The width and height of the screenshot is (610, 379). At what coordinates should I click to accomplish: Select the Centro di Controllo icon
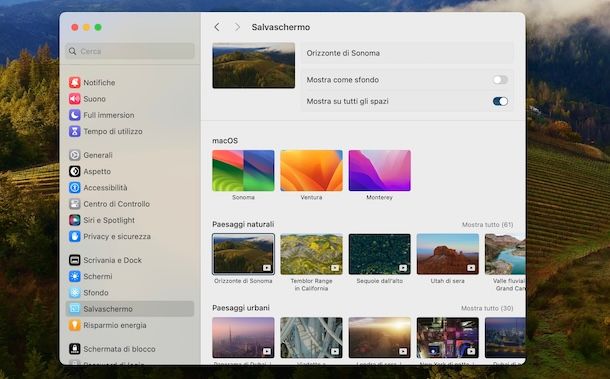[75, 204]
